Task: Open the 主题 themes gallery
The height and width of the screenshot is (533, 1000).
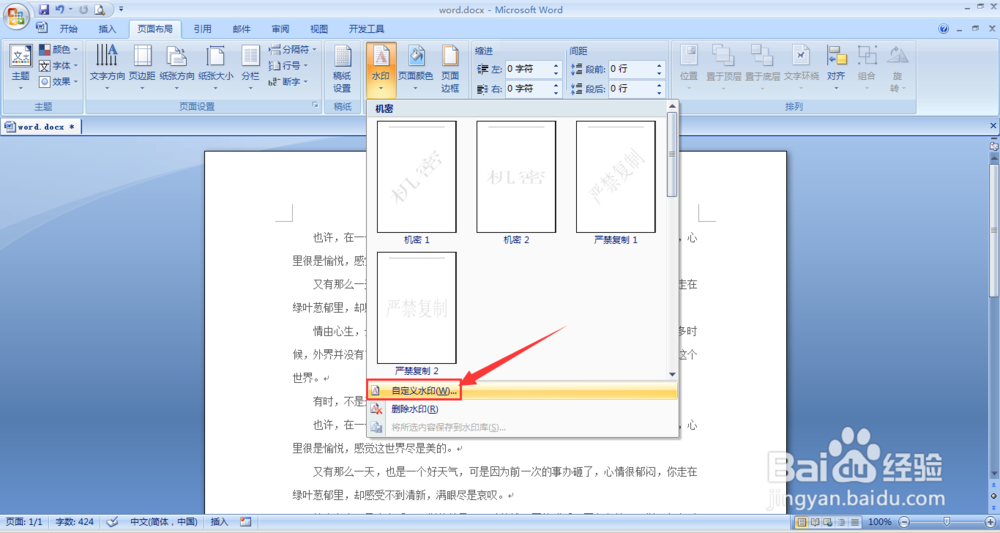Action: click(20, 68)
